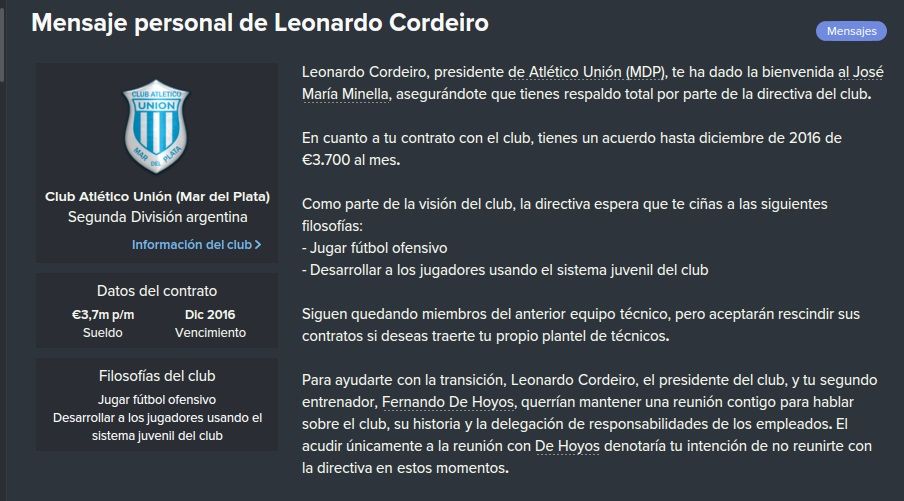Open the José María Minella stadium link

click(x=593, y=83)
